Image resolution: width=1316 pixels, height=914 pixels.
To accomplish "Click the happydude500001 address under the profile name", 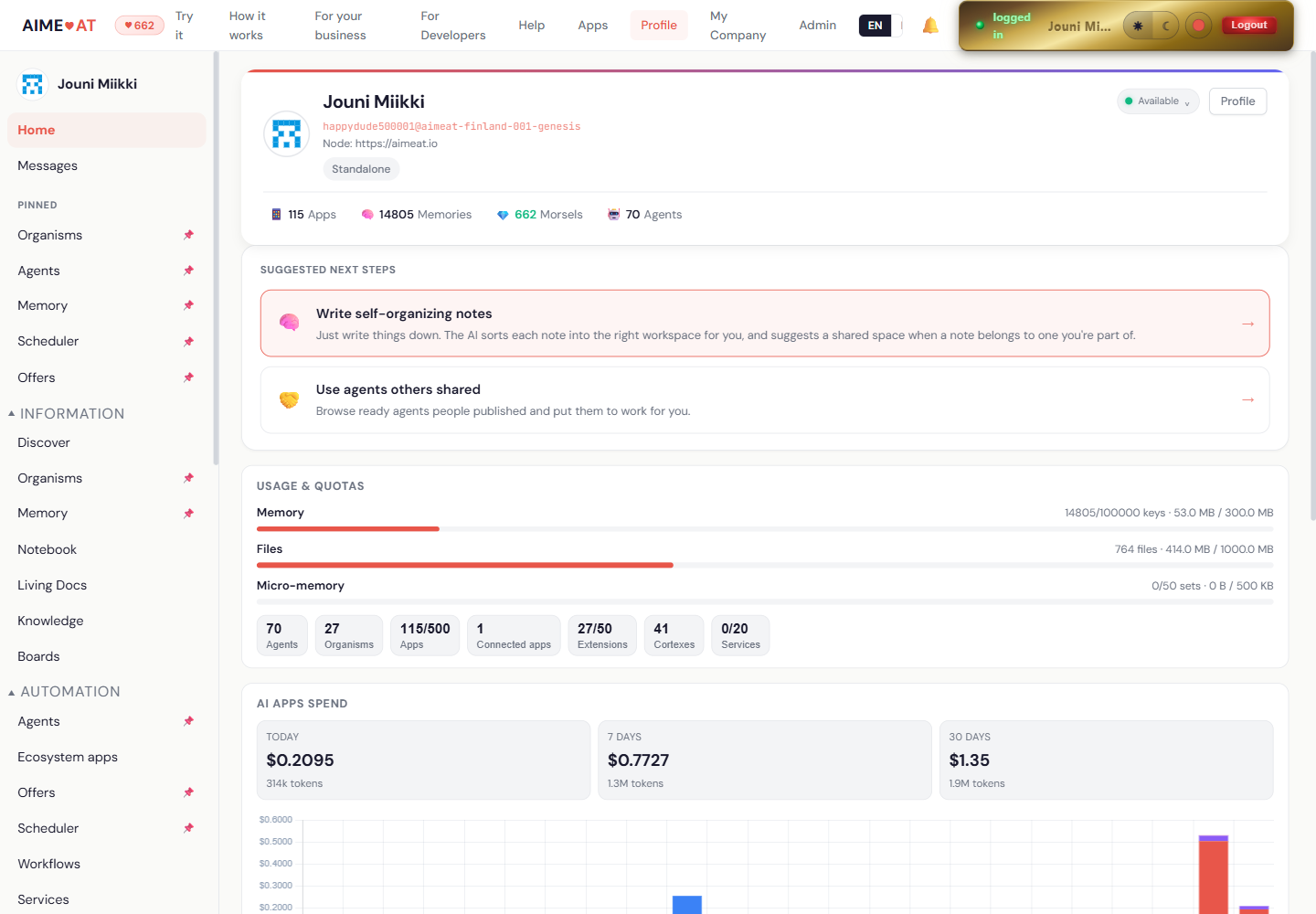I will pos(451,127).
